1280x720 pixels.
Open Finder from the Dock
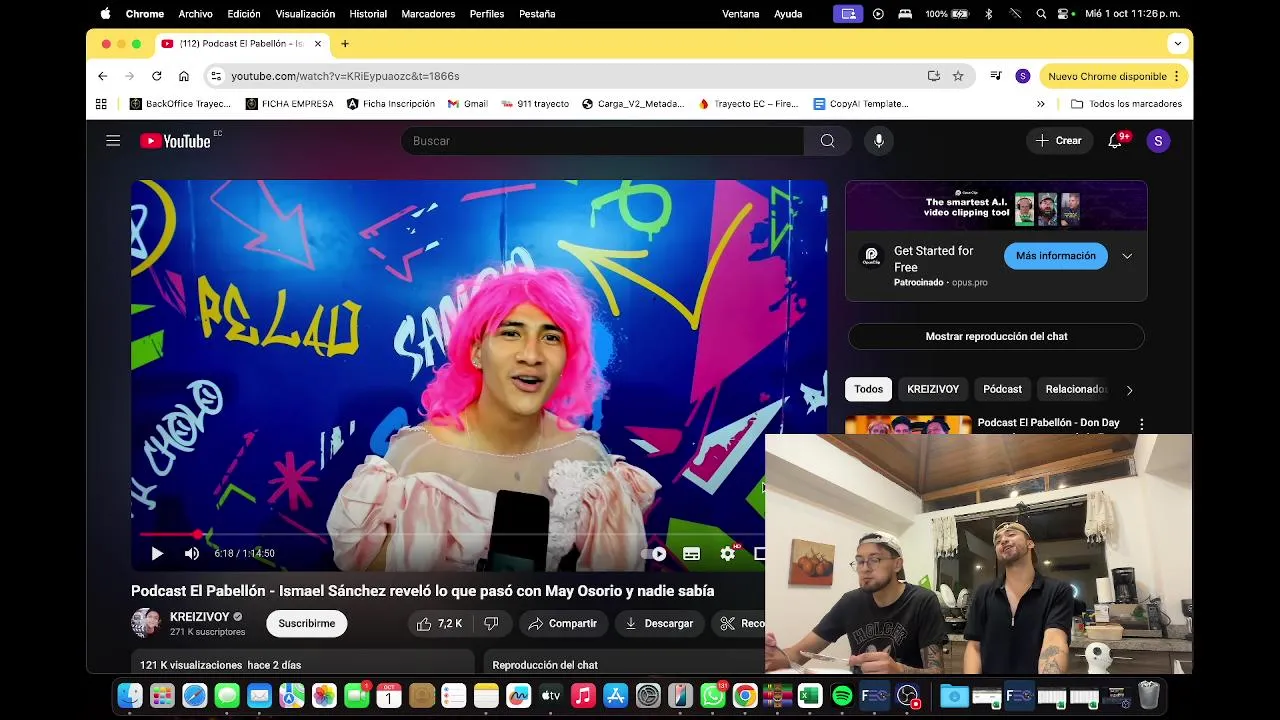[130, 695]
